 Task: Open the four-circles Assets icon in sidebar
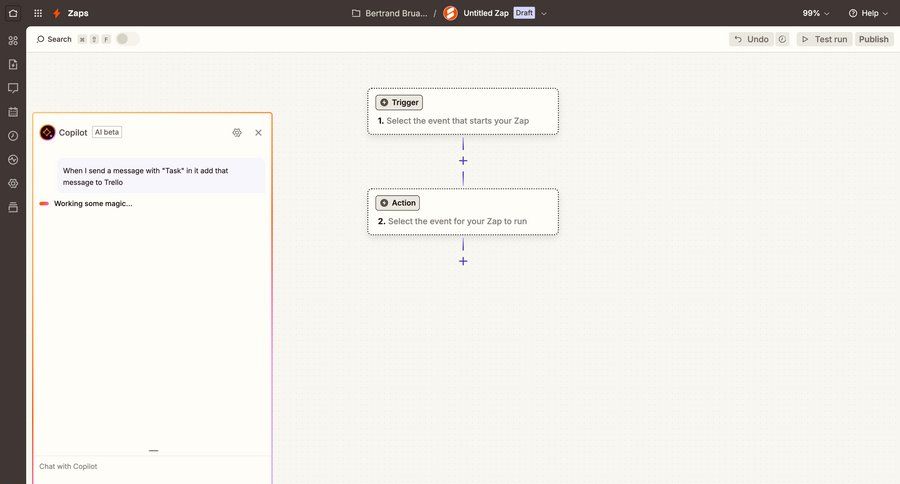(x=13, y=40)
